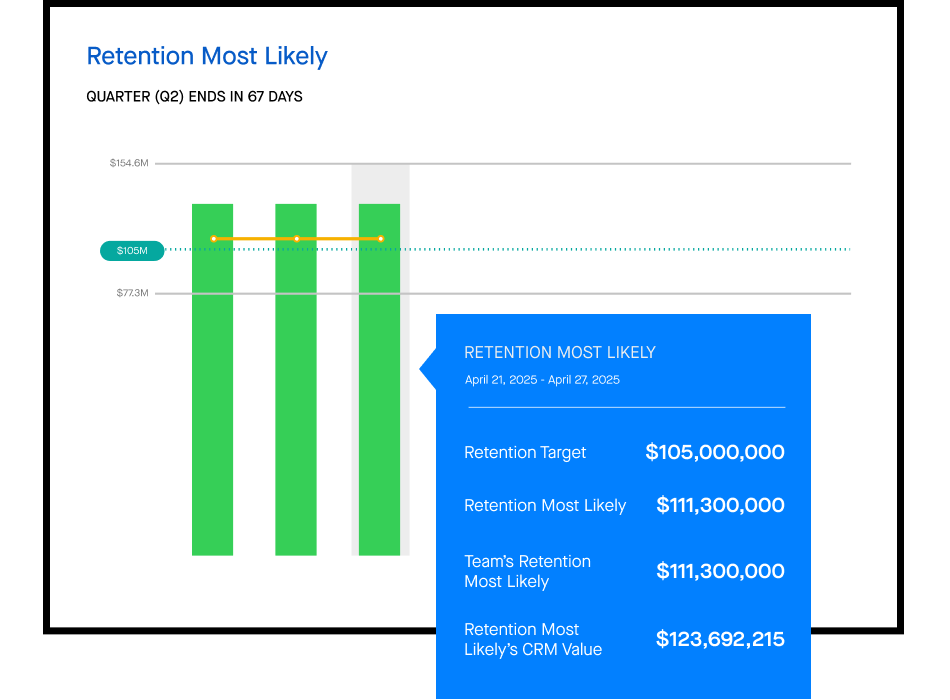Screen dimensions: 950x700
Task: Click the $154.6M axis label
Action: click(129, 163)
